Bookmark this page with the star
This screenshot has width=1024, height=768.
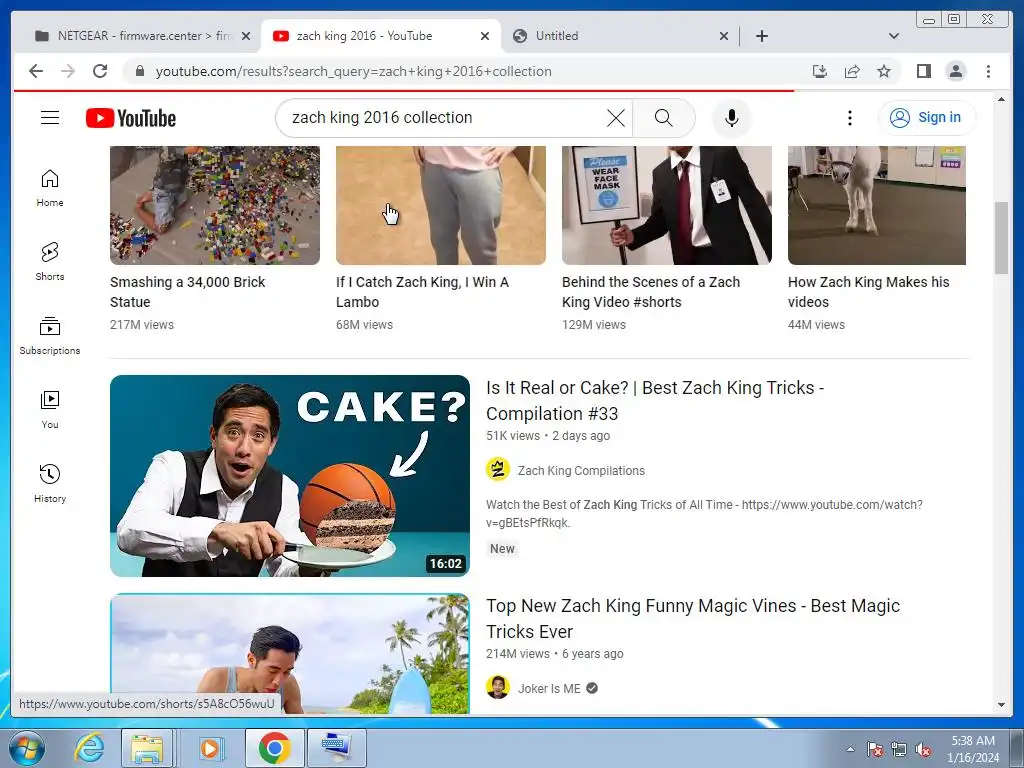884,71
